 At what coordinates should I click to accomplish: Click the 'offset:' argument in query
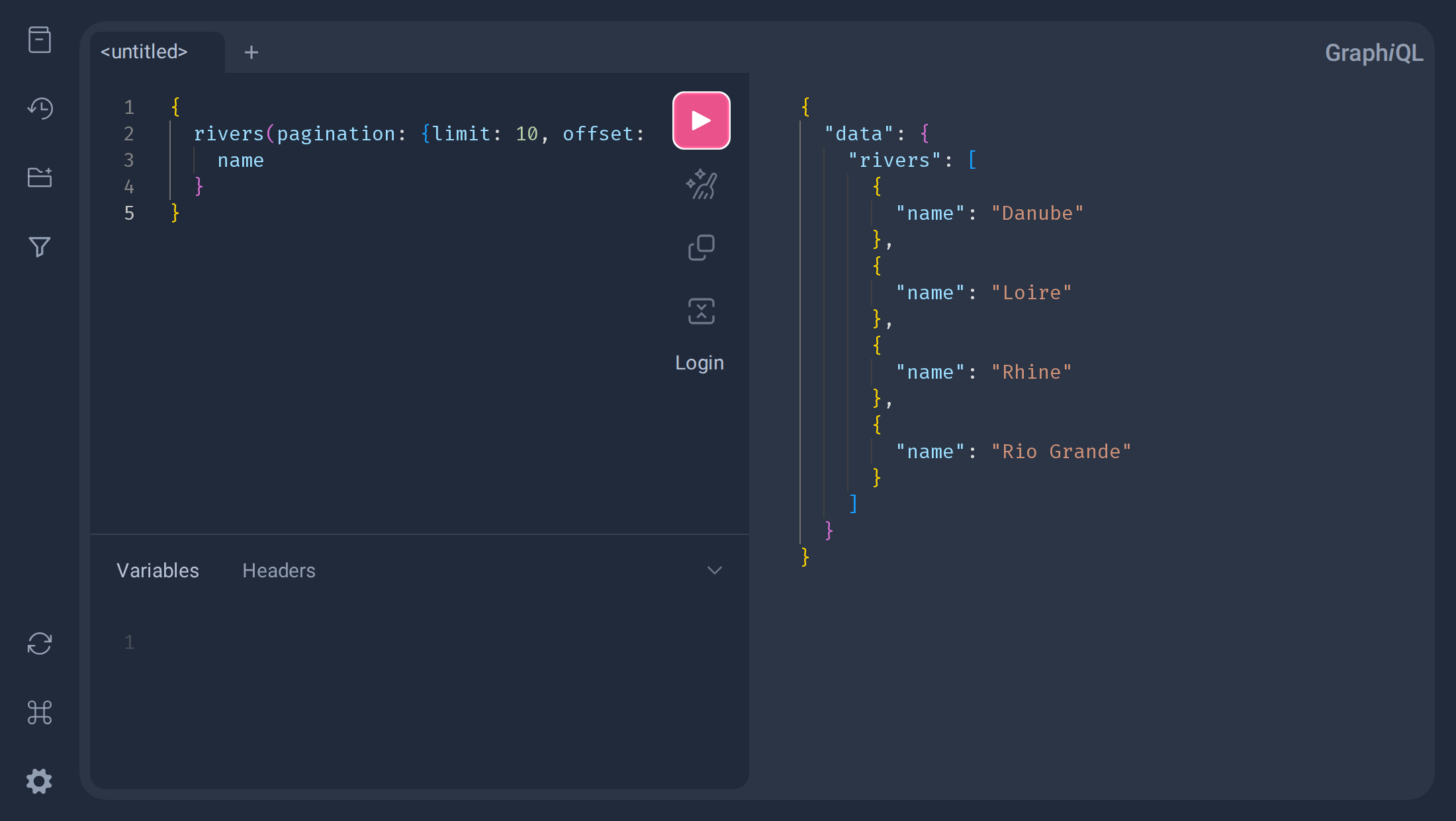coord(604,134)
